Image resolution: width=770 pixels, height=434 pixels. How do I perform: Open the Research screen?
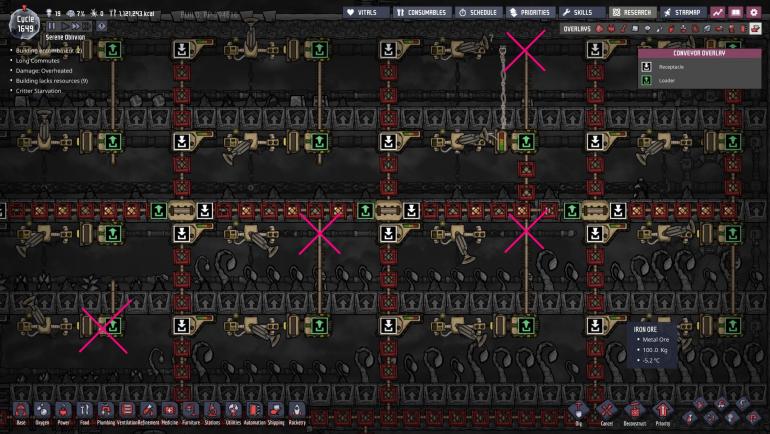point(633,12)
